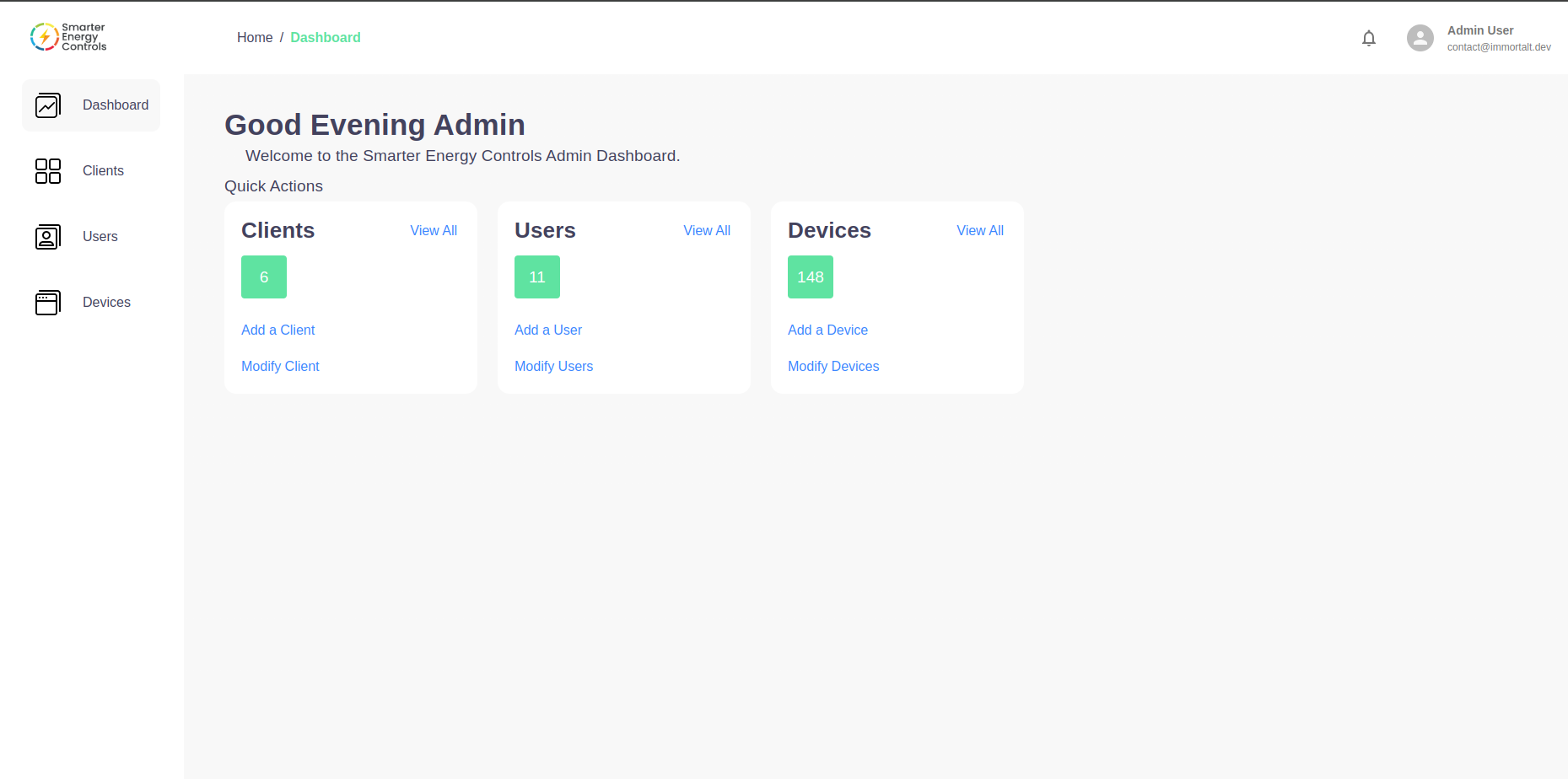1568x779 pixels.
Task: Open notifications via the bell icon
Action: click(x=1369, y=38)
